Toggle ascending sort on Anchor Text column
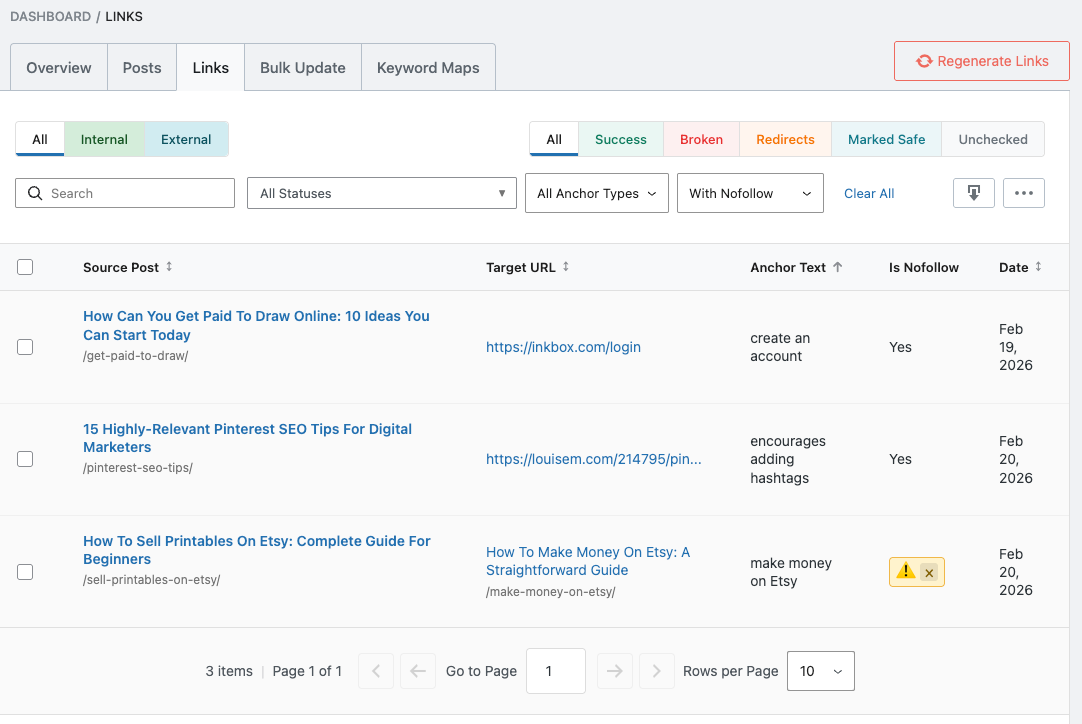 click(x=838, y=267)
